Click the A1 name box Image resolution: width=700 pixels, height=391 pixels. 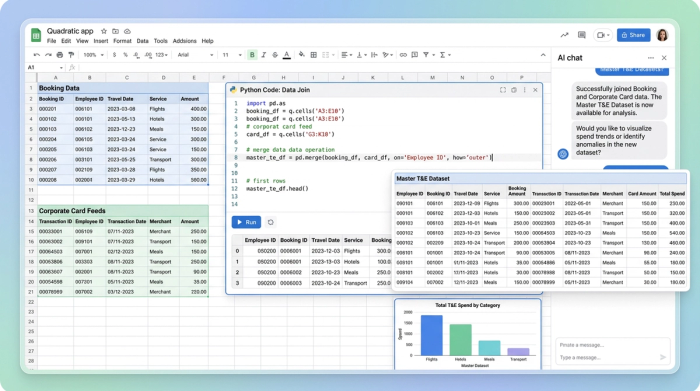pos(46,67)
